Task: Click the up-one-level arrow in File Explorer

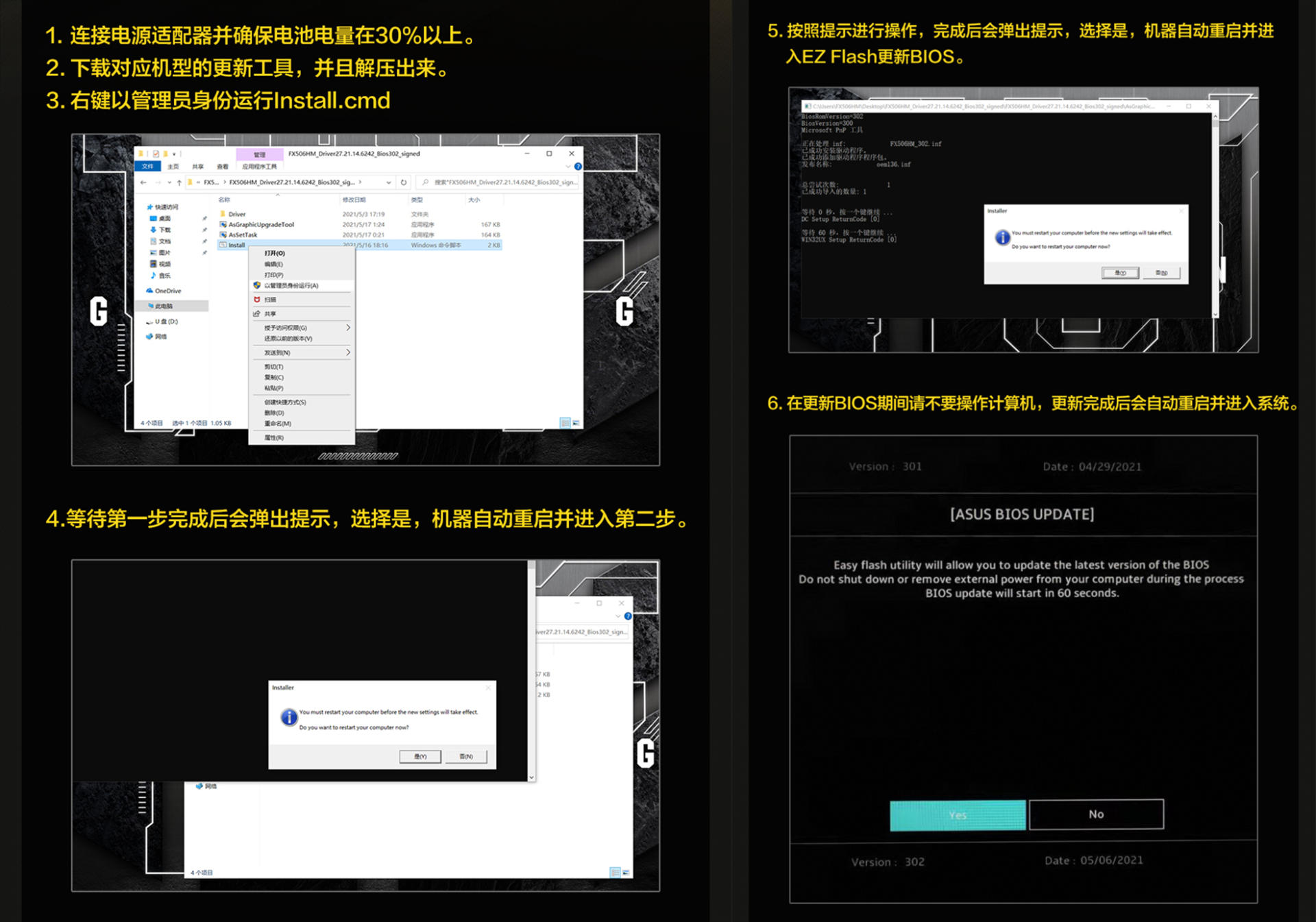Action: point(179,182)
